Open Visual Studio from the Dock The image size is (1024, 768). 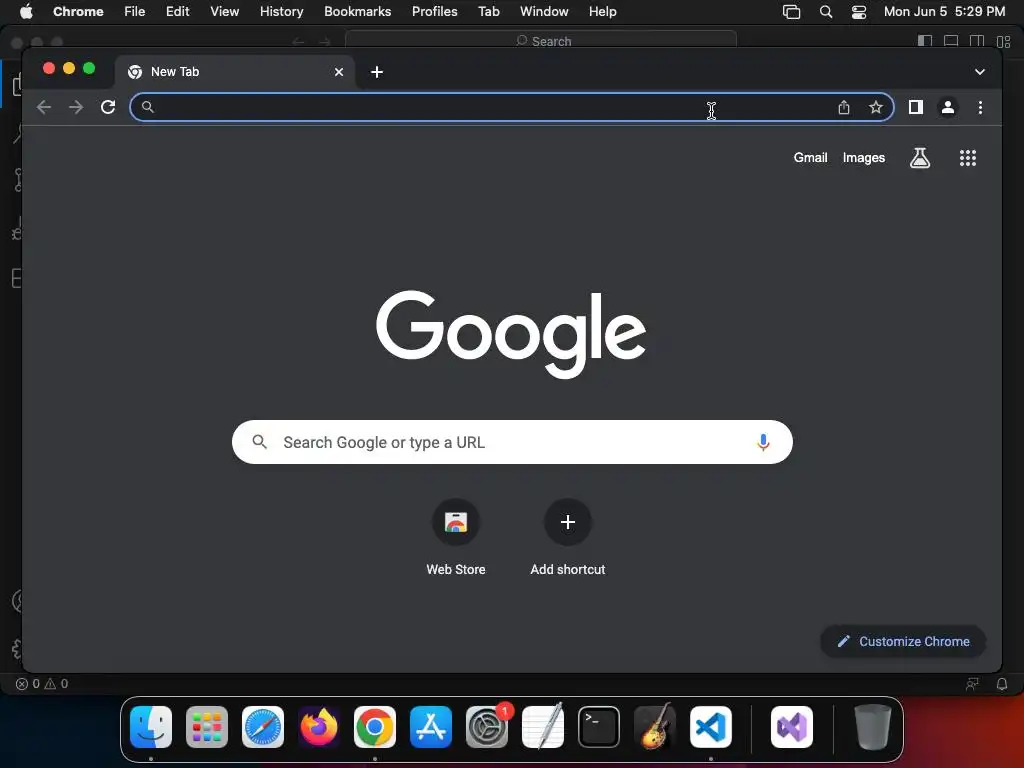click(792, 727)
